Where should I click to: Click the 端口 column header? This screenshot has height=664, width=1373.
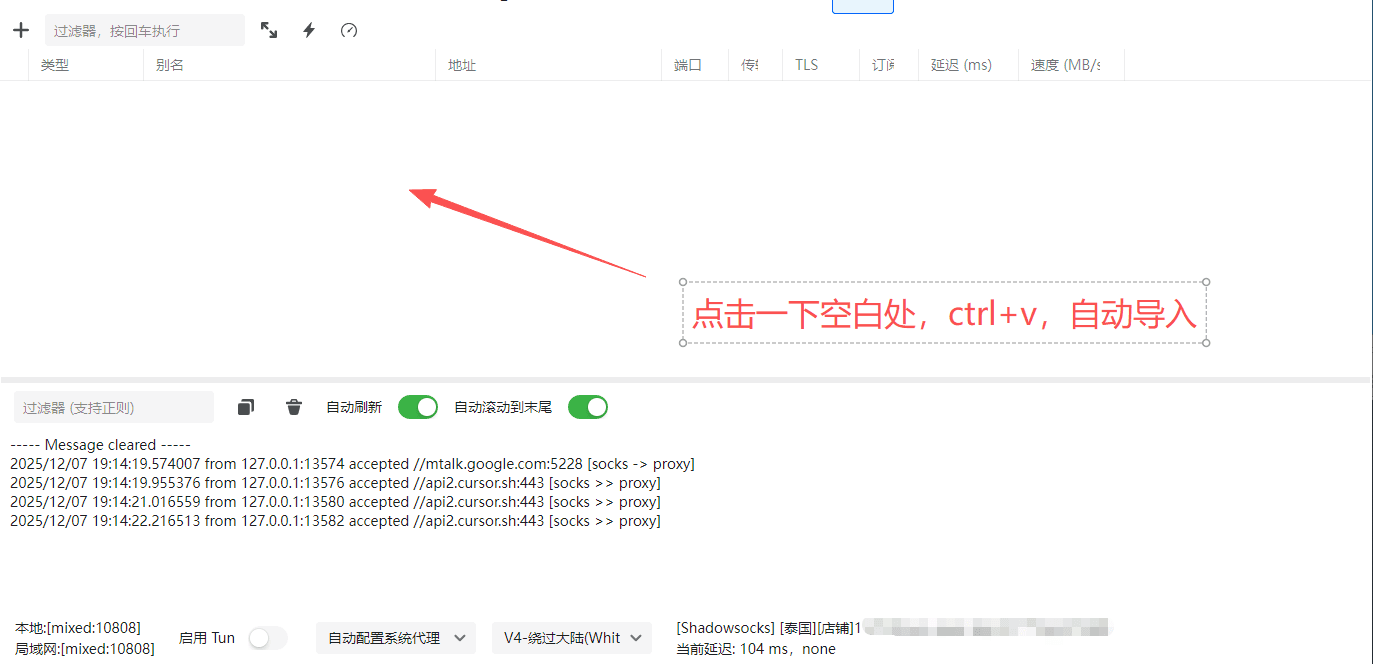click(688, 65)
